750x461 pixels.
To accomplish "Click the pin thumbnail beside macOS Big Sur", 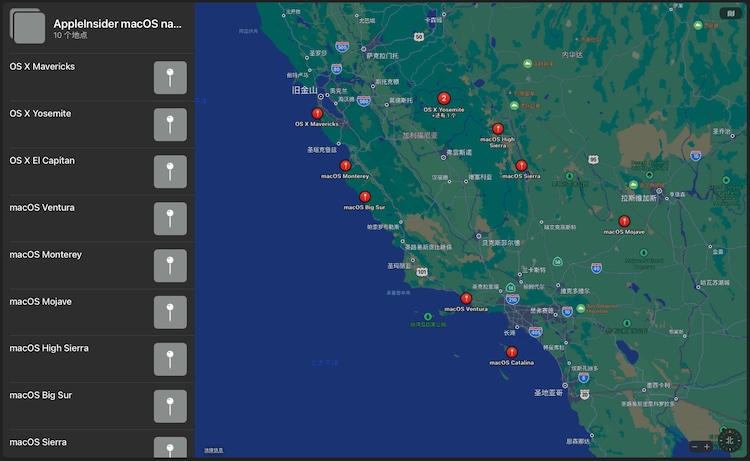I will [x=170, y=406].
